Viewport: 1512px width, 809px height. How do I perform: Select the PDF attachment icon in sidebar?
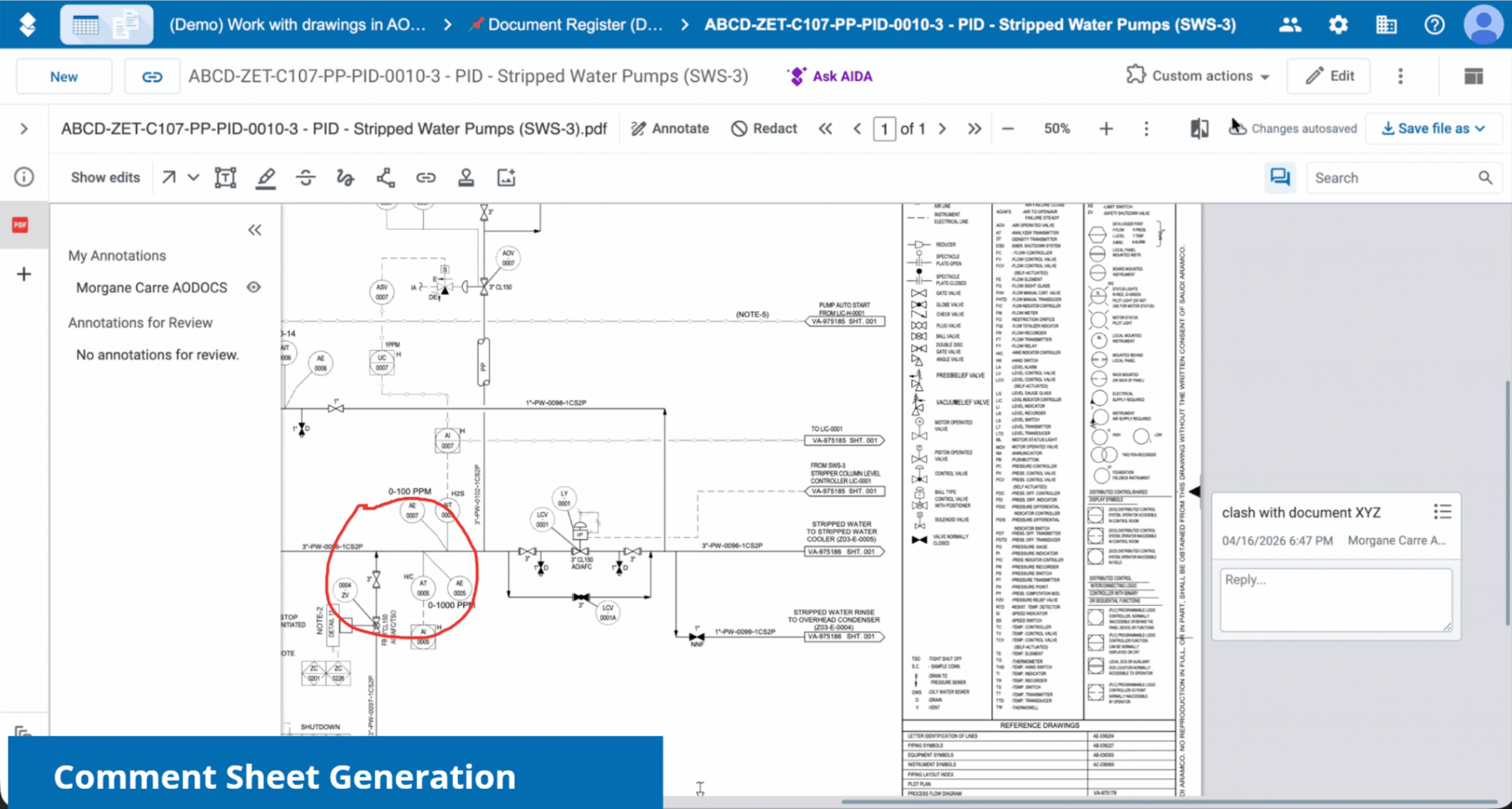point(20,225)
